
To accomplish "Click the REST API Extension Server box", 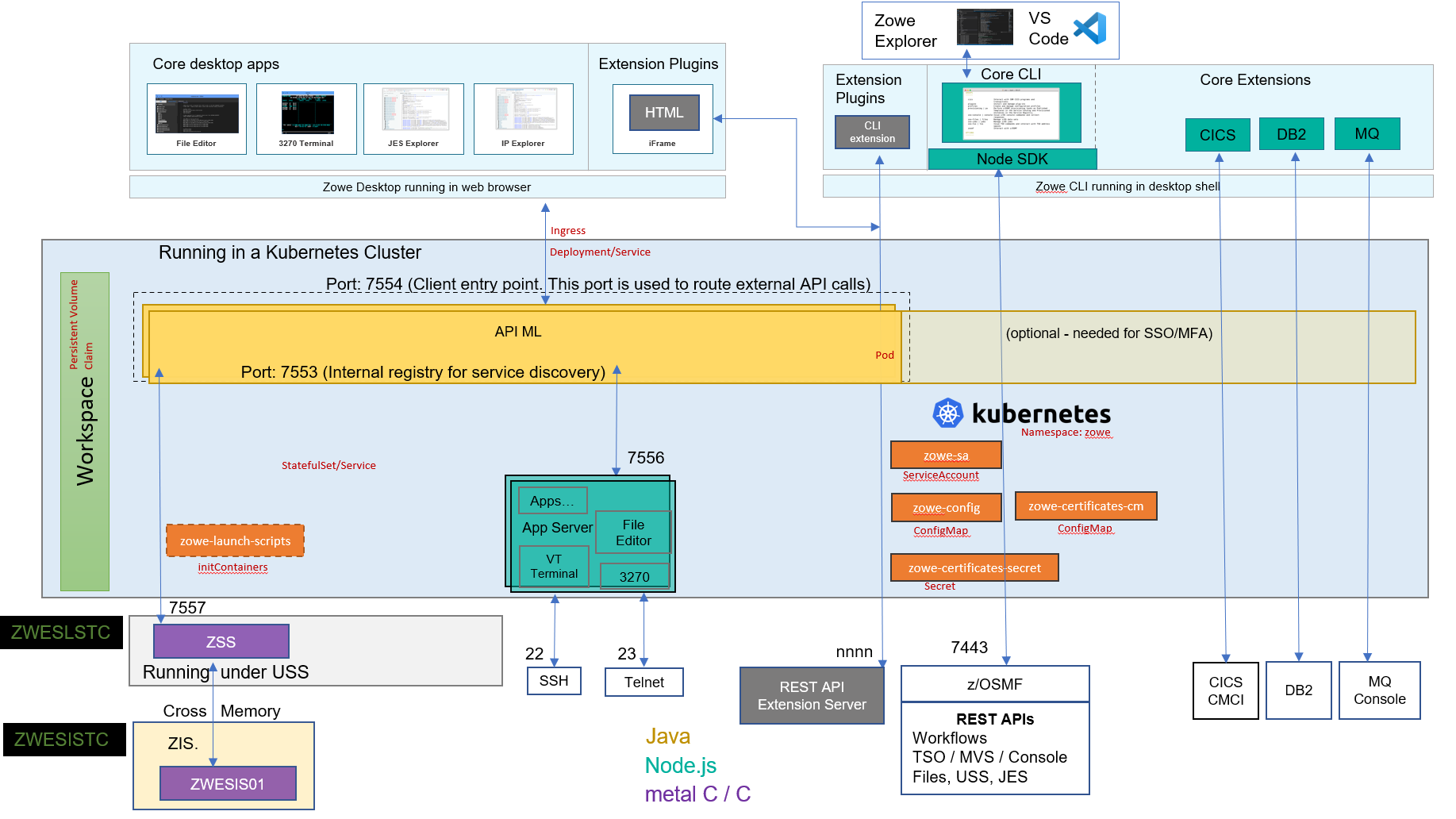I will click(x=811, y=695).
